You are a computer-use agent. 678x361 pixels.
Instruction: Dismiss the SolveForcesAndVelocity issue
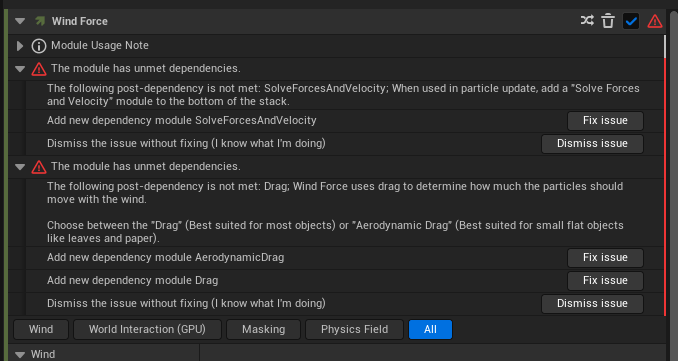pos(592,144)
